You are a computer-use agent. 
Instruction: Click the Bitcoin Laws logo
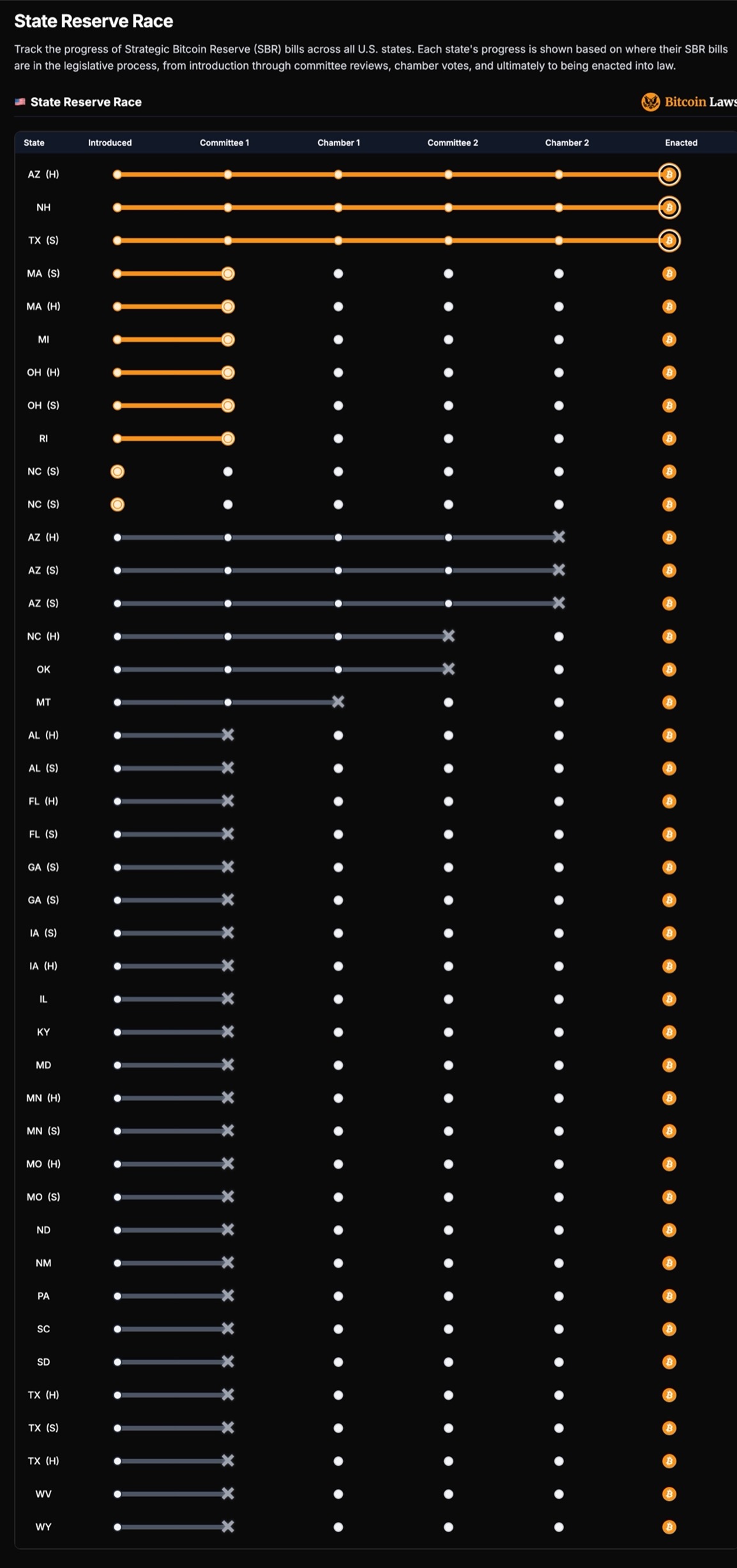[x=688, y=102]
